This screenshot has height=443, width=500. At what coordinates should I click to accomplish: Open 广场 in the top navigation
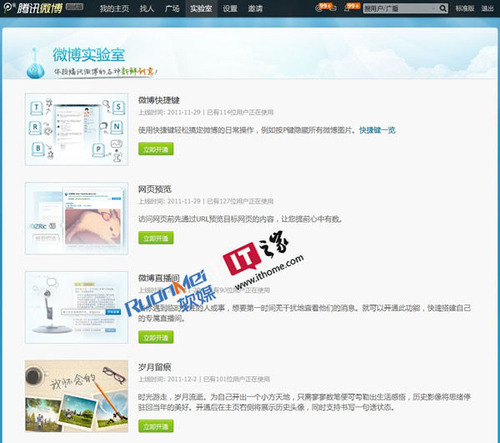(172, 8)
